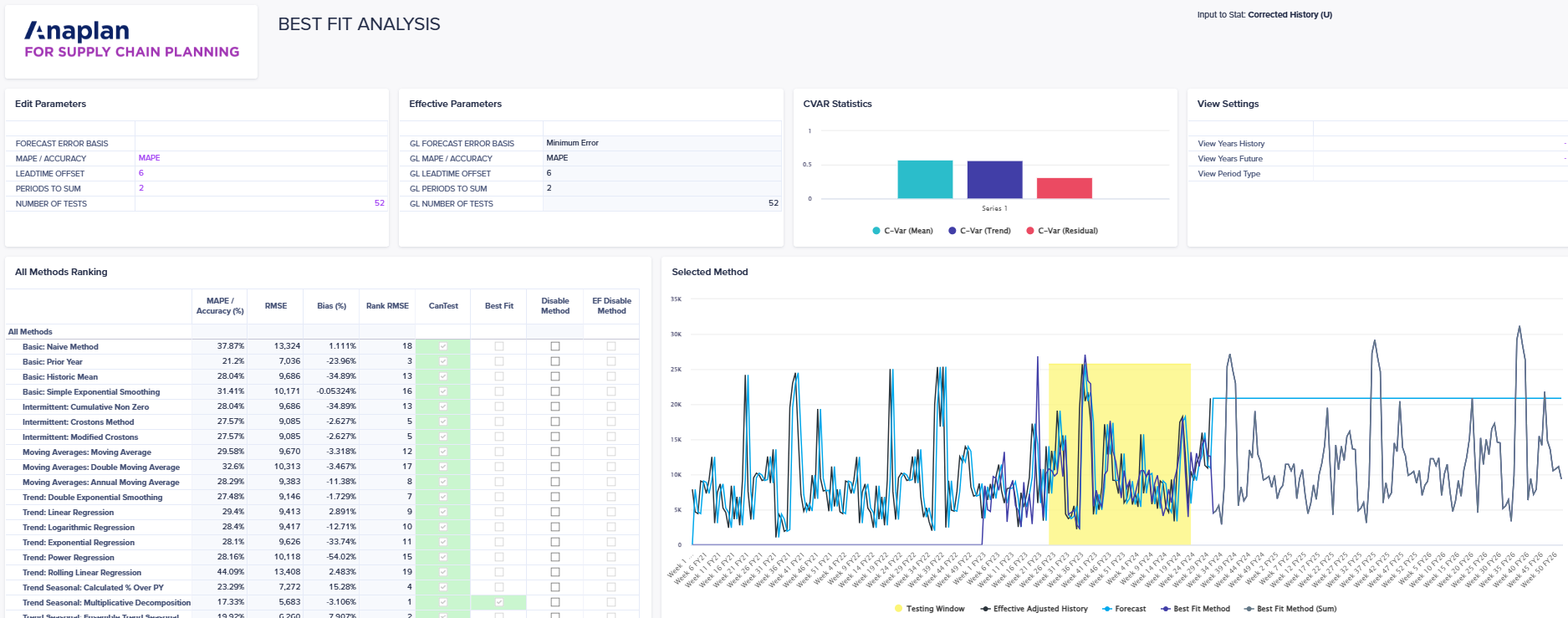The image size is (1568, 618).
Task: Toggle the Best Fit Method (Sum) legend item
Action: coord(1290,609)
